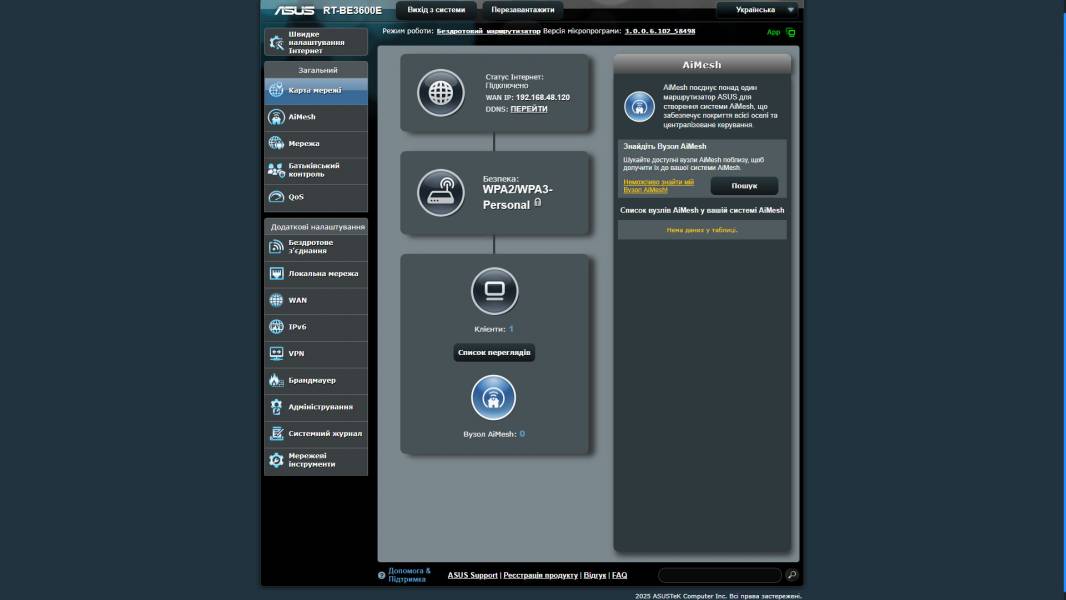Click the Пошук AiMesh search button
Viewport: 1066px width, 600px height.
coord(744,186)
